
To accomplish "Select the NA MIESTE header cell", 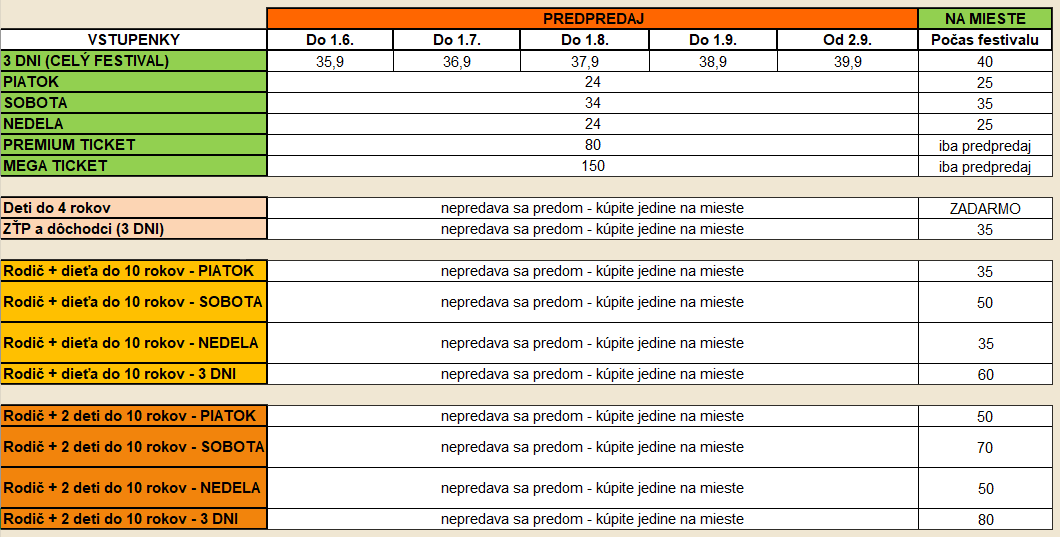I will tap(985, 19).
